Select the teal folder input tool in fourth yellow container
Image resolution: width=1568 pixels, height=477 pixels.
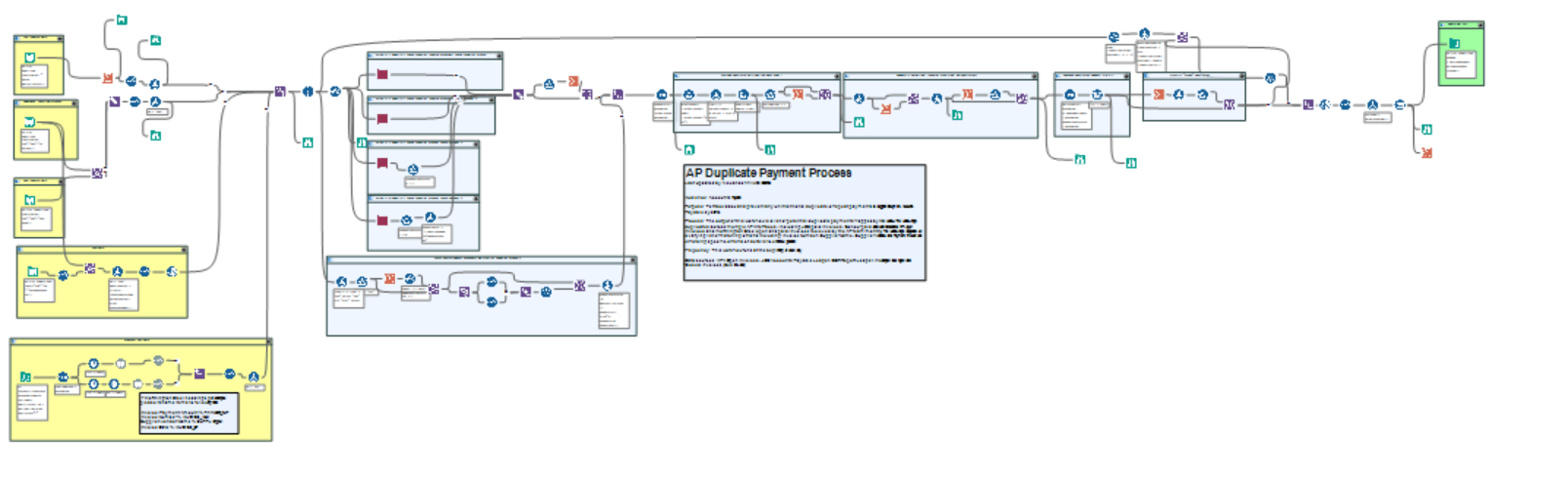(x=32, y=272)
